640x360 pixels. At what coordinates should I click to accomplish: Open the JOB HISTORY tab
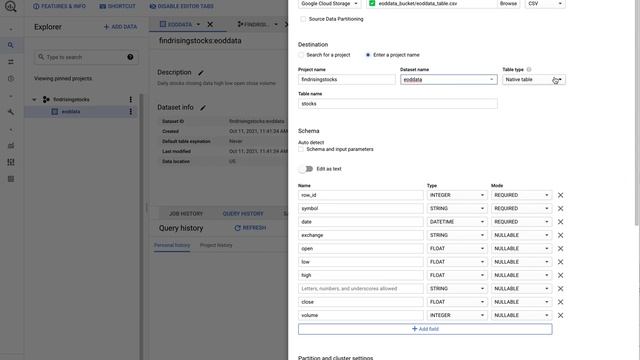coord(186,214)
